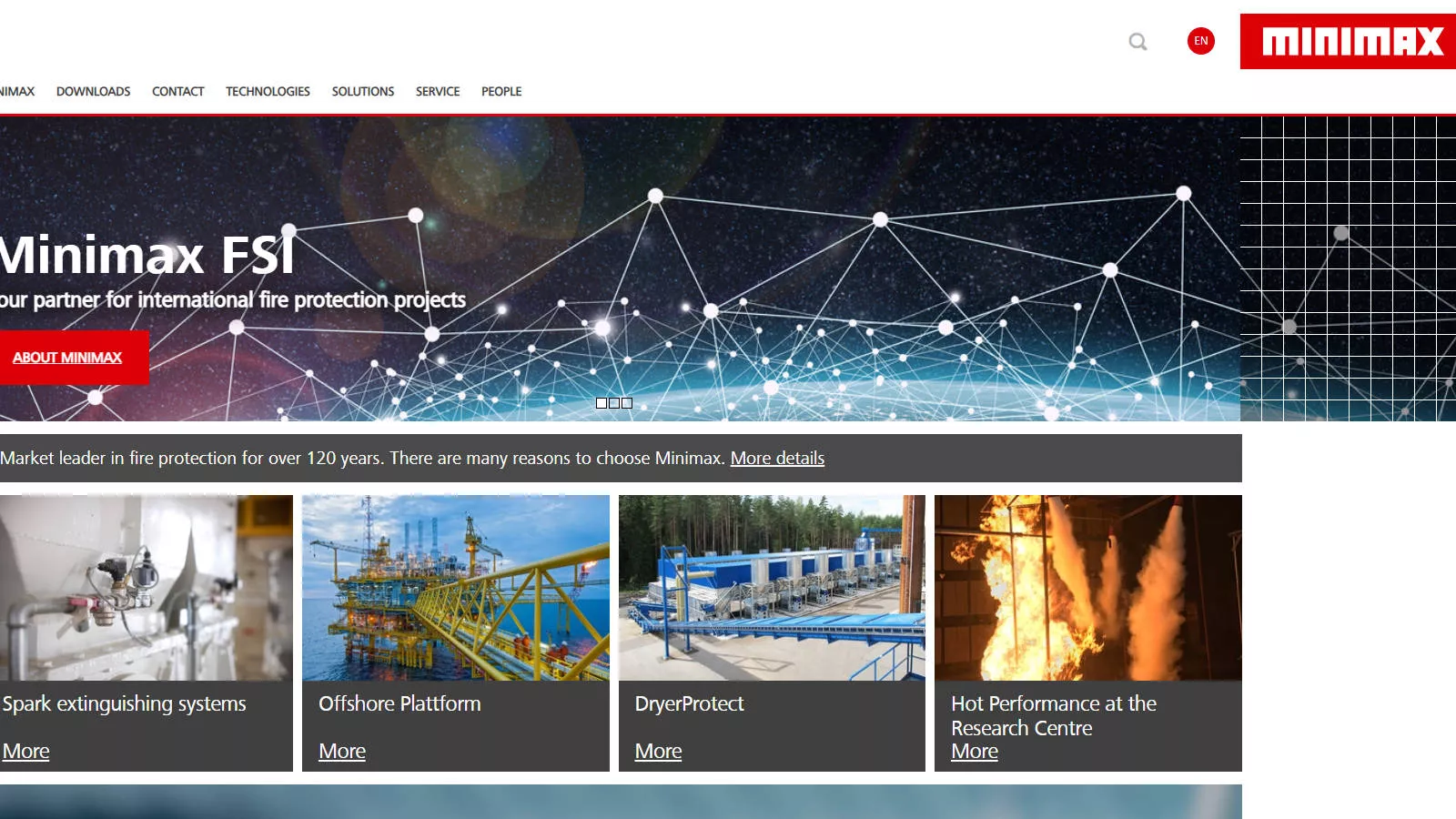This screenshot has height=819, width=1456.
Task: Open the People menu
Action: pos(501,91)
